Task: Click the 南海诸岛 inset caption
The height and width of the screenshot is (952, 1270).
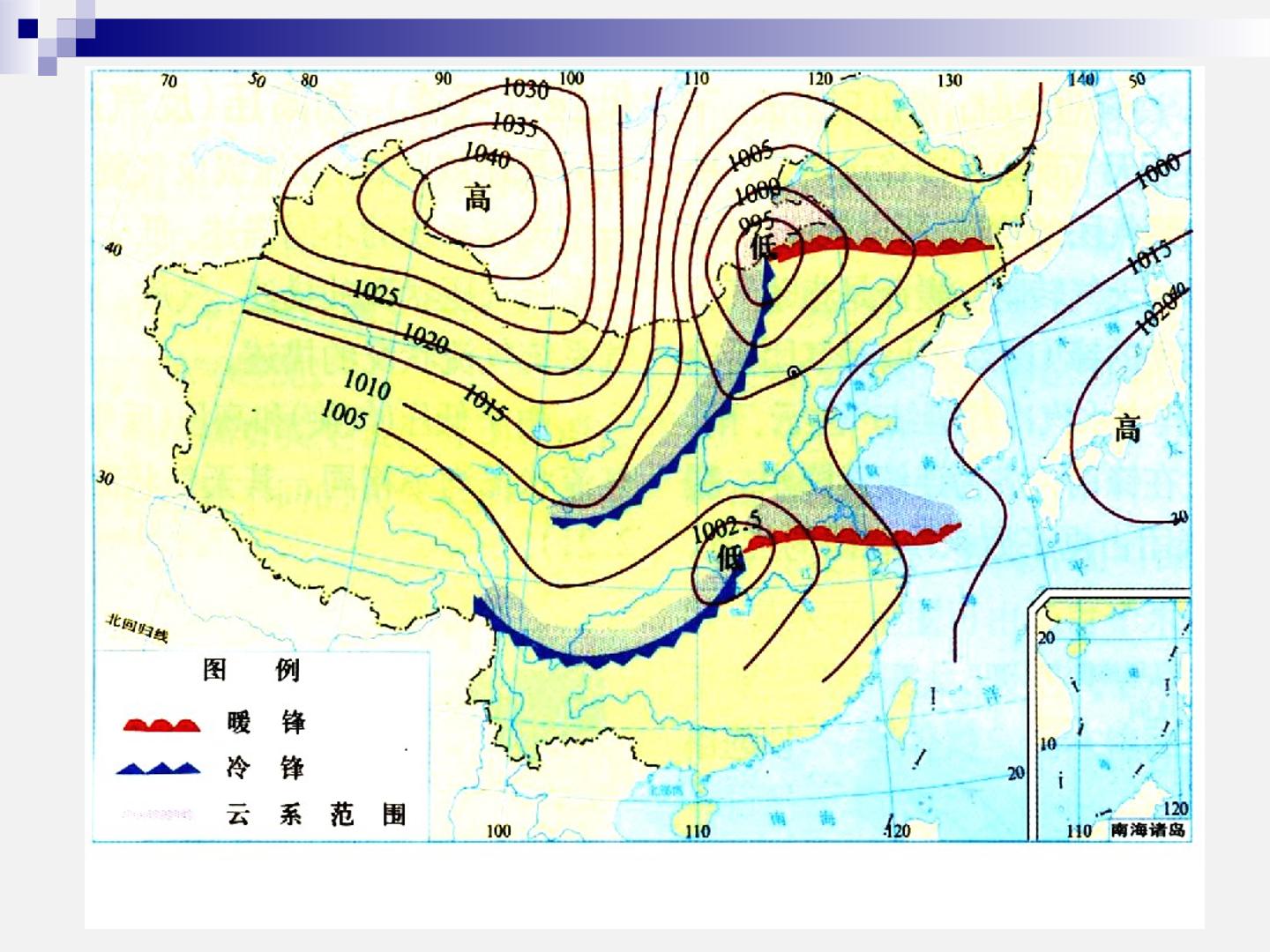Action: coord(1148,830)
